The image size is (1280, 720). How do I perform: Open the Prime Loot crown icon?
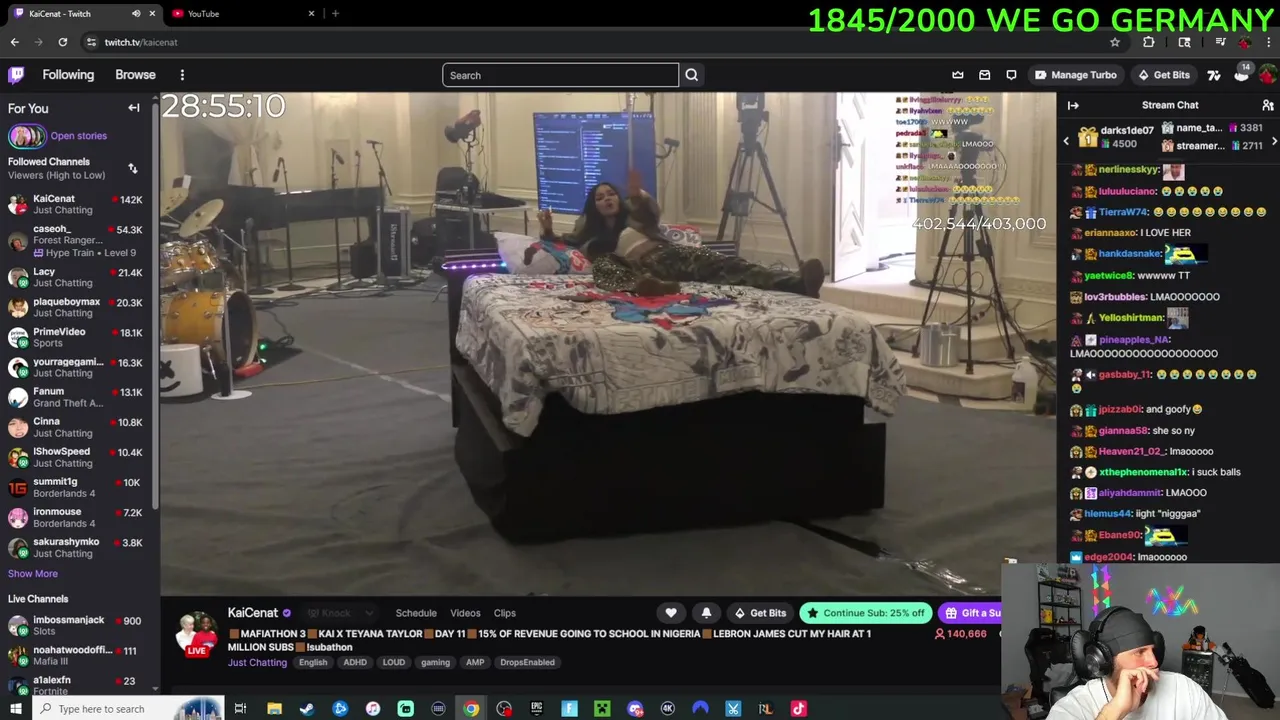tap(958, 75)
